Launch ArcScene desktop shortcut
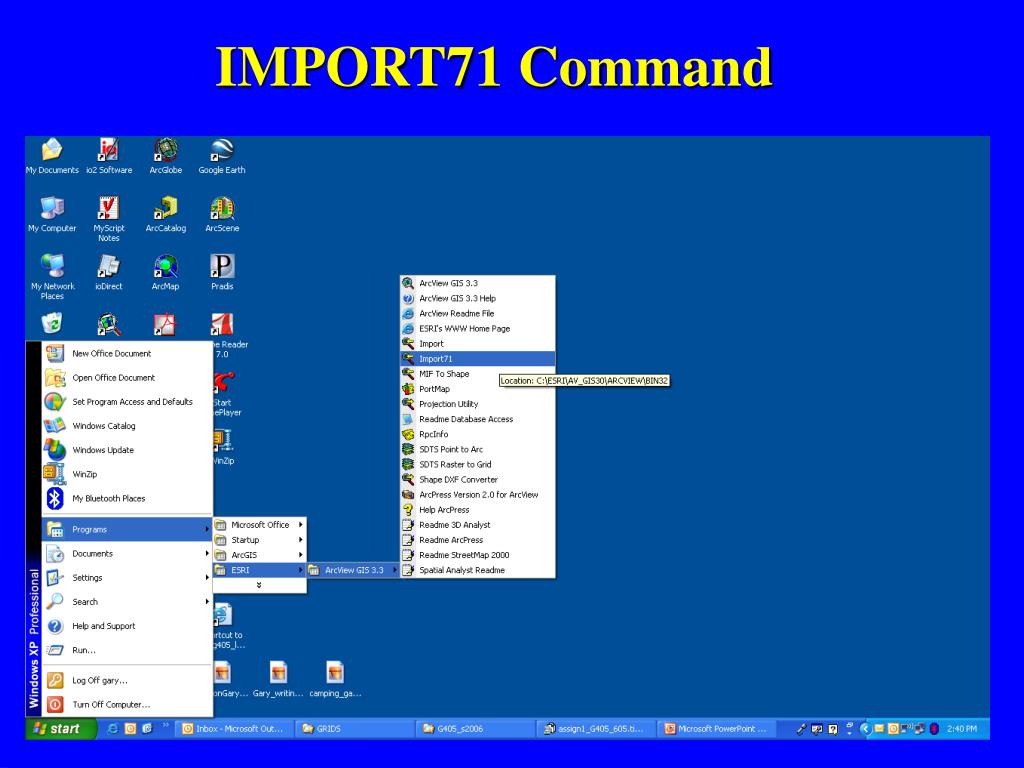Image resolution: width=1024 pixels, height=768 pixels. click(222, 214)
